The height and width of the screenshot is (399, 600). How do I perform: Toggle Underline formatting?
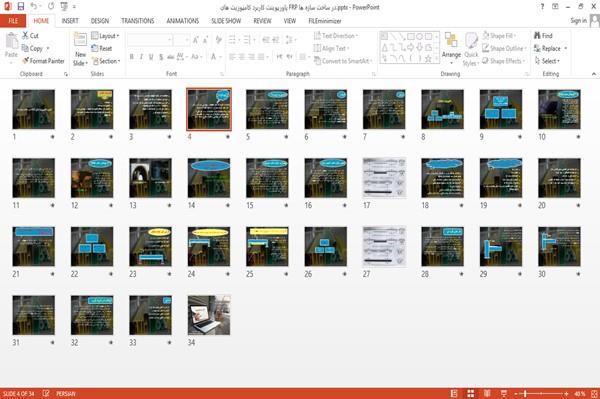pyautogui.click(x=151, y=57)
